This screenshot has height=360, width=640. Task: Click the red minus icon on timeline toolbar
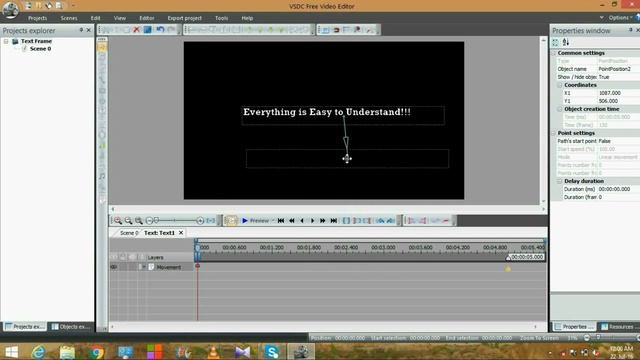pos(446,221)
